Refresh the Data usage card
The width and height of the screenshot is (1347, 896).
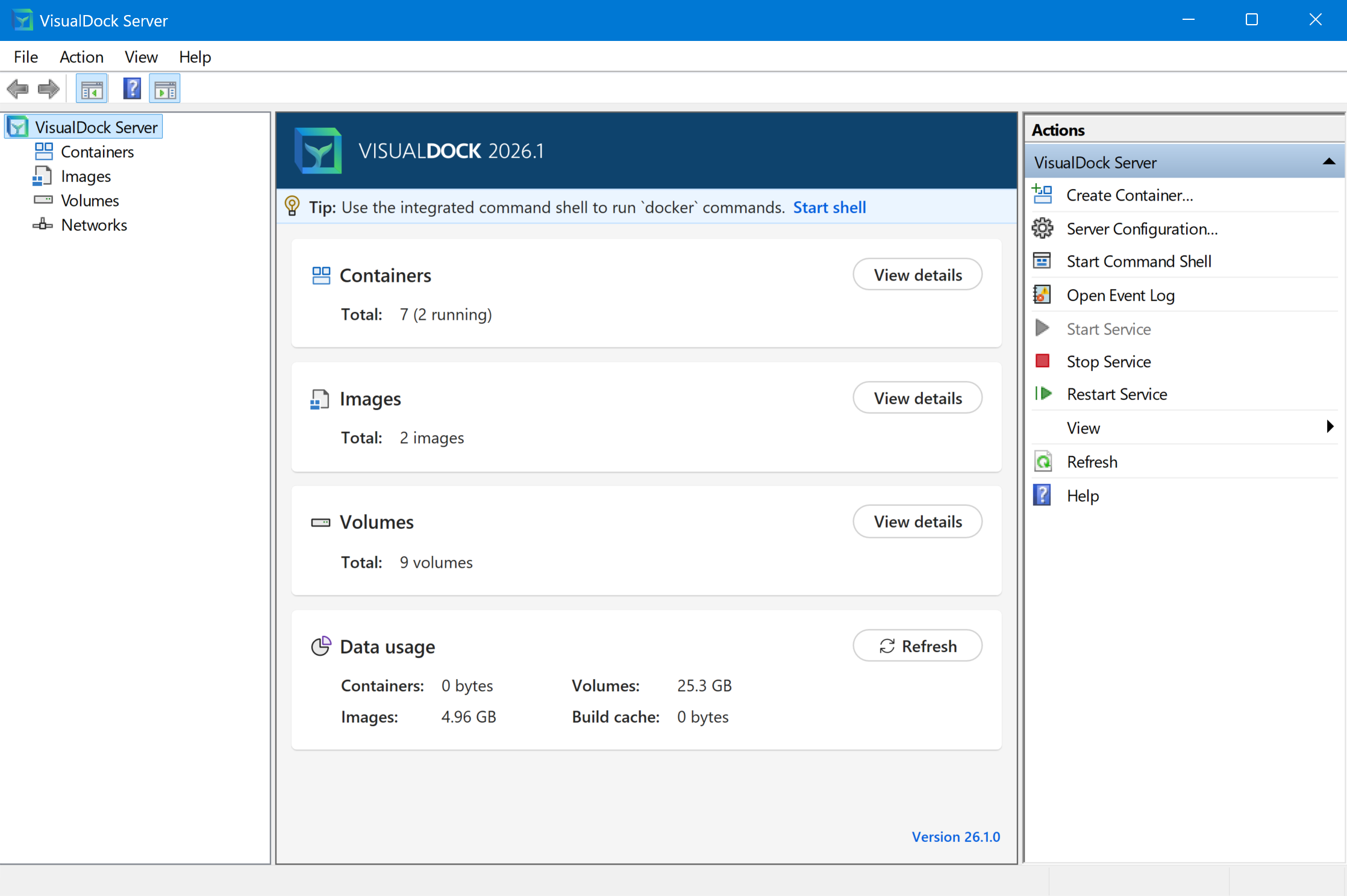917,646
